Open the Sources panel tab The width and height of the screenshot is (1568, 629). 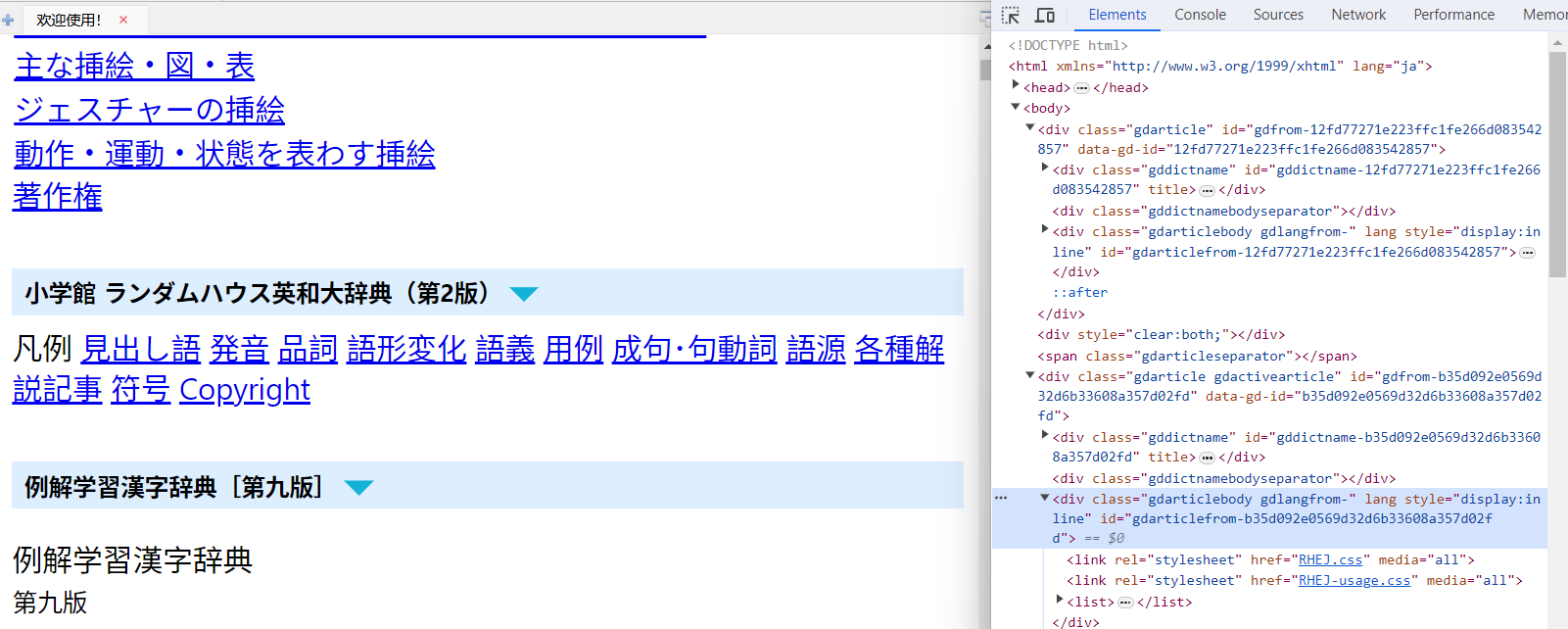pos(1278,15)
